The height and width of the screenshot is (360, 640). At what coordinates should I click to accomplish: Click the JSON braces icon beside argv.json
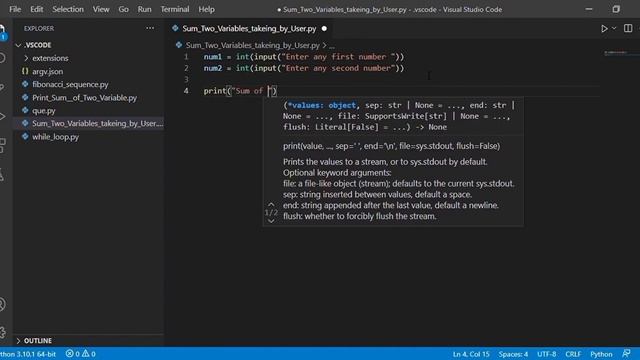coord(25,71)
